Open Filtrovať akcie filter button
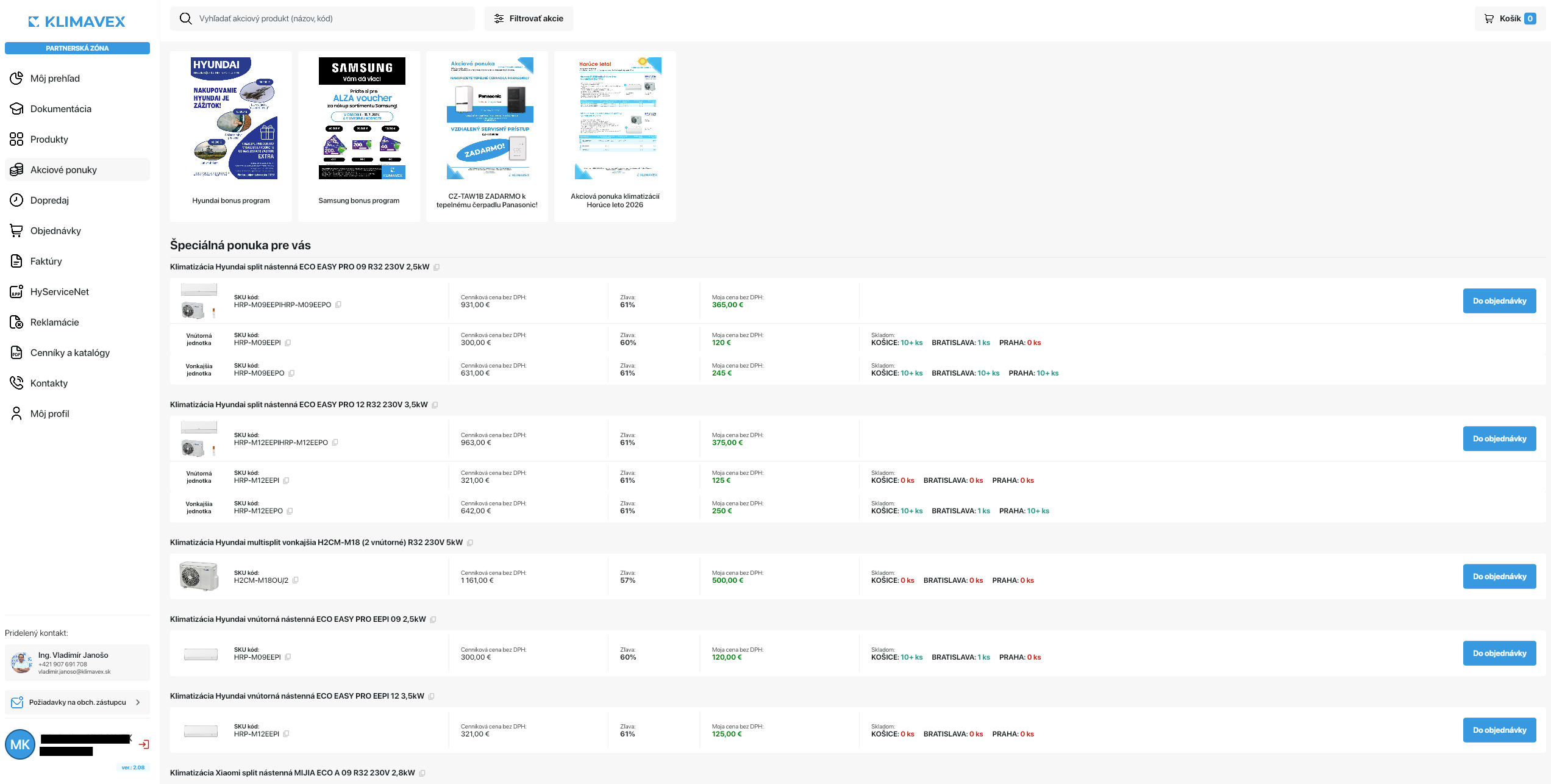This screenshot has height=784, width=1551. [x=529, y=18]
